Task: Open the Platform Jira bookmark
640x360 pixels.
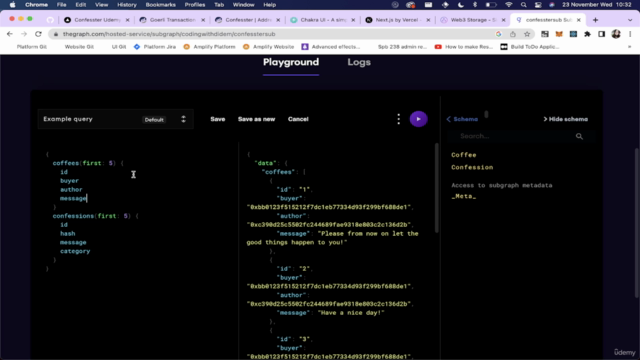Action: 155,47
